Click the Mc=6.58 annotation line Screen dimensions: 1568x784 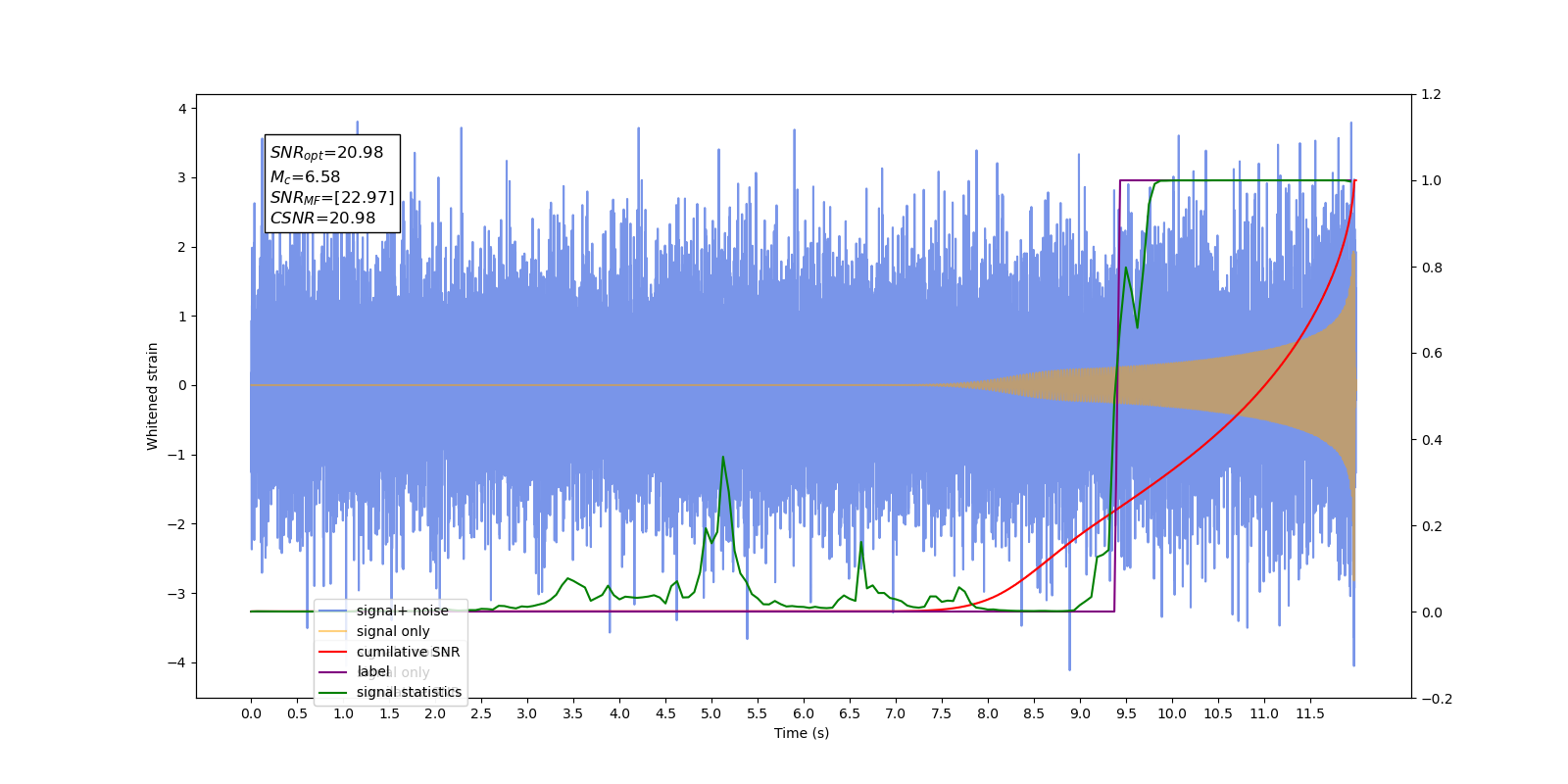point(305,177)
